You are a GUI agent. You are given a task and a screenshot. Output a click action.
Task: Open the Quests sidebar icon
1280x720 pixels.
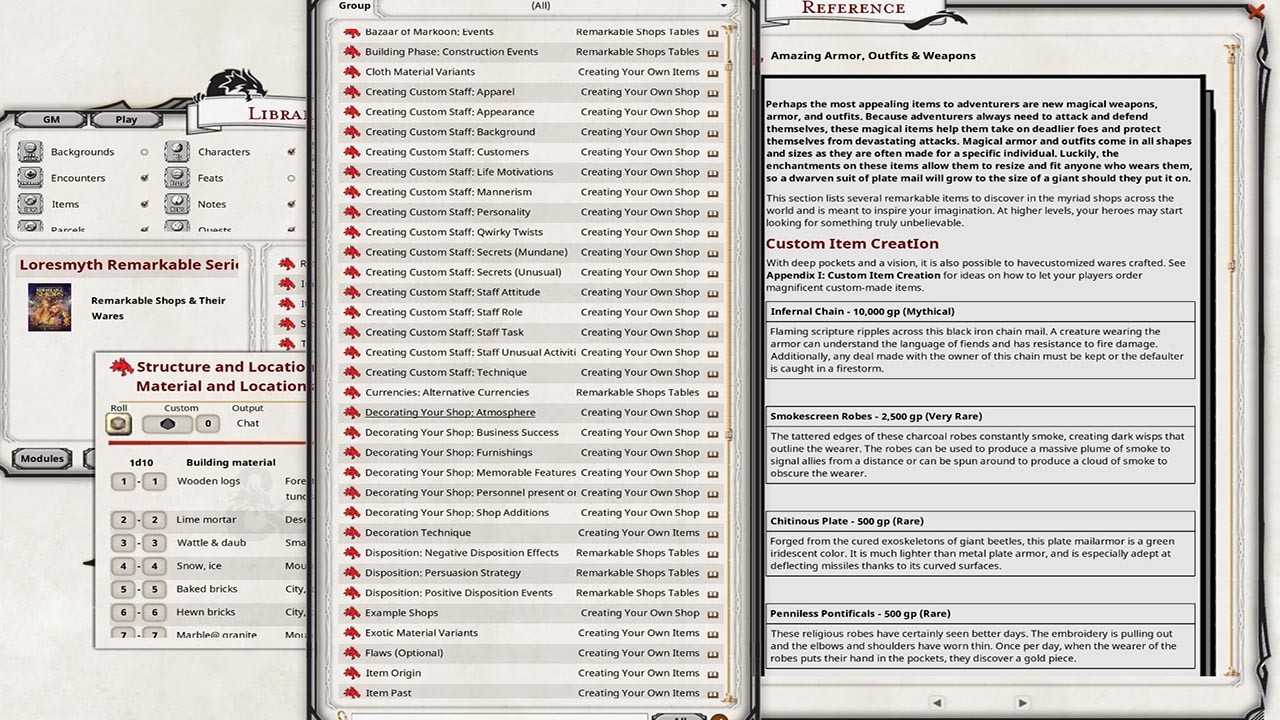click(177, 229)
